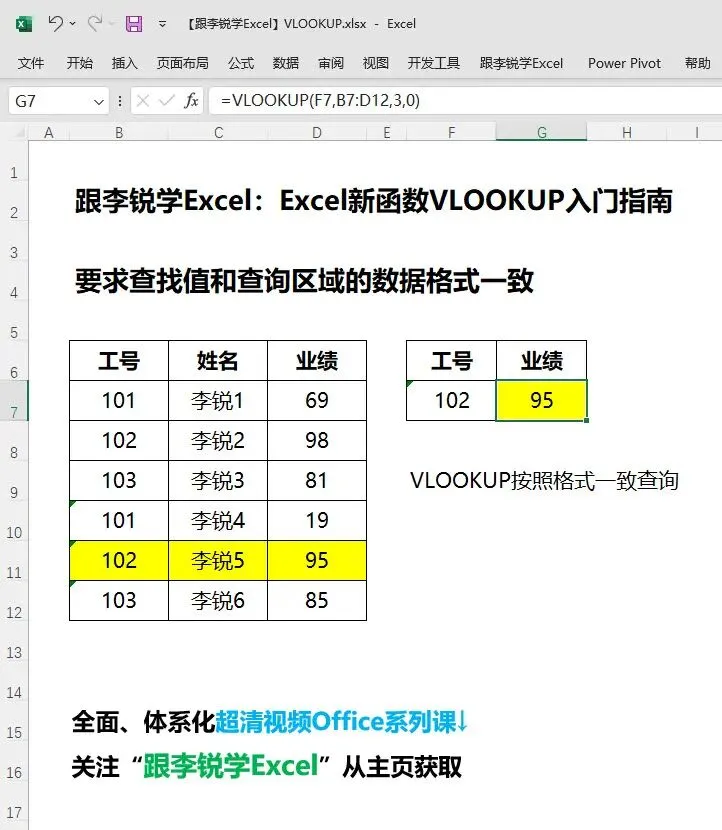The width and height of the screenshot is (722, 830).
Task: Open Customize Quick Access Toolbar dropdown
Action: coord(163,24)
